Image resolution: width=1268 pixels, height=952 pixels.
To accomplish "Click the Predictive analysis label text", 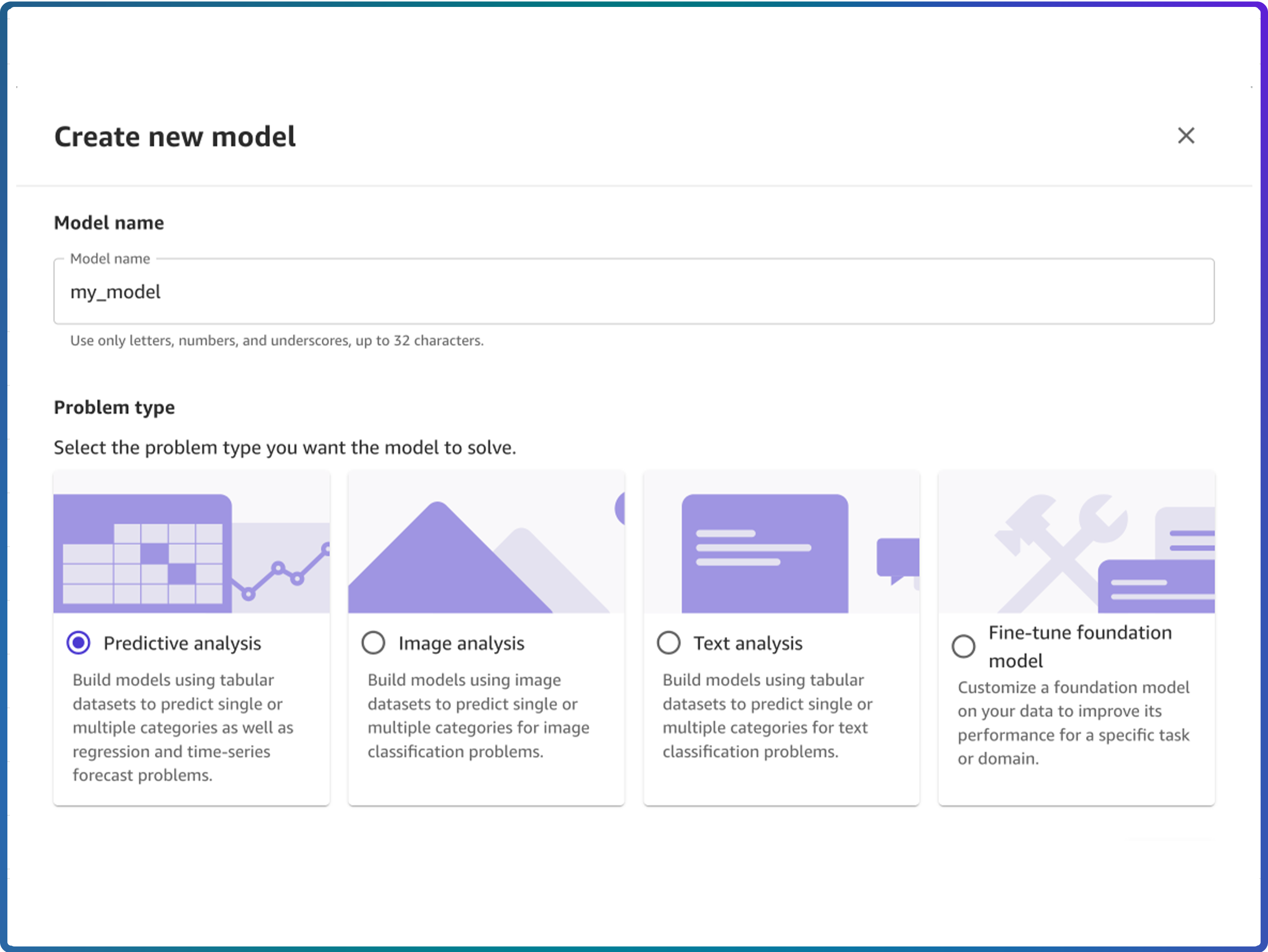I will pos(182,643).
